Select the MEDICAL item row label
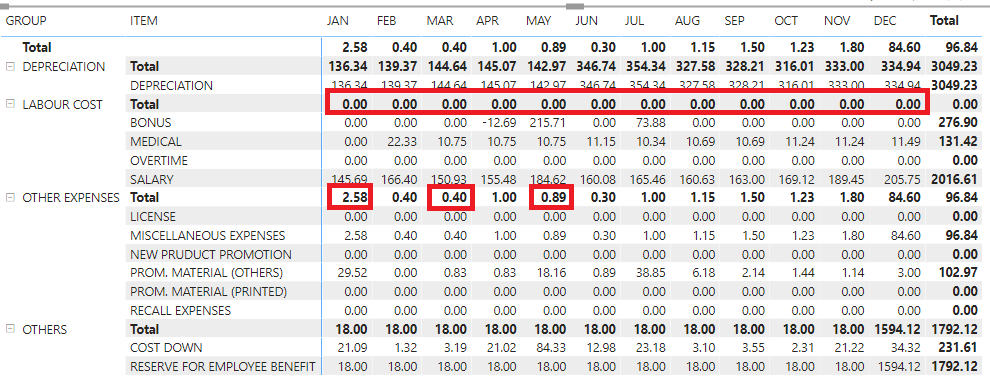This screenshot has height=390, width=990. 155,141
